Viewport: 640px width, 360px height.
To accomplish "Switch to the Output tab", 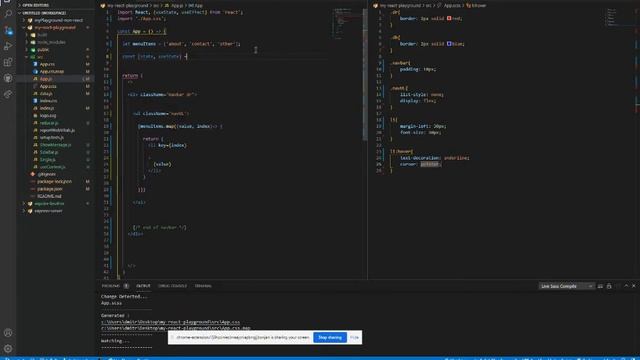I will [x=143, y=286].
